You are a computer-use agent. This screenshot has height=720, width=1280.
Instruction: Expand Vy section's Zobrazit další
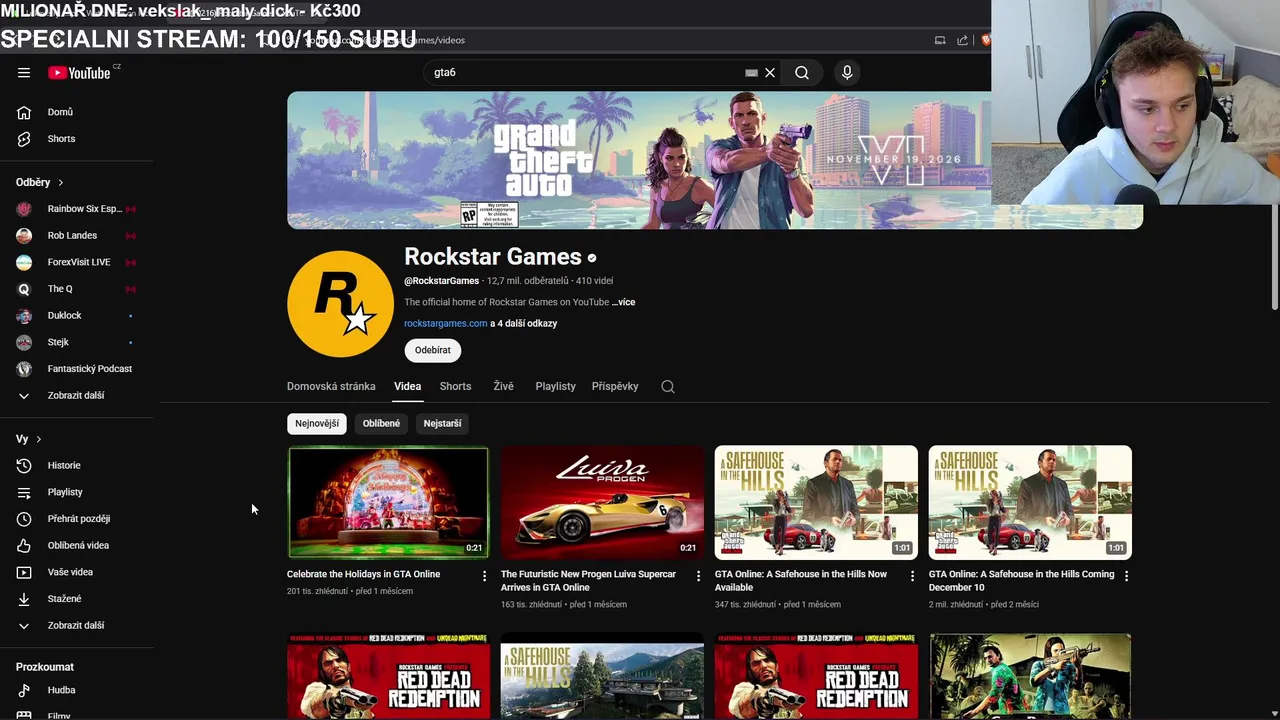tap(77, 626)
